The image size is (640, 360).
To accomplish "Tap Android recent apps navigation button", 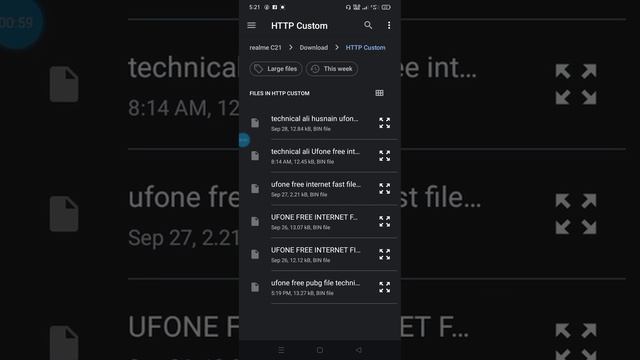I will (x=281, y=350).
